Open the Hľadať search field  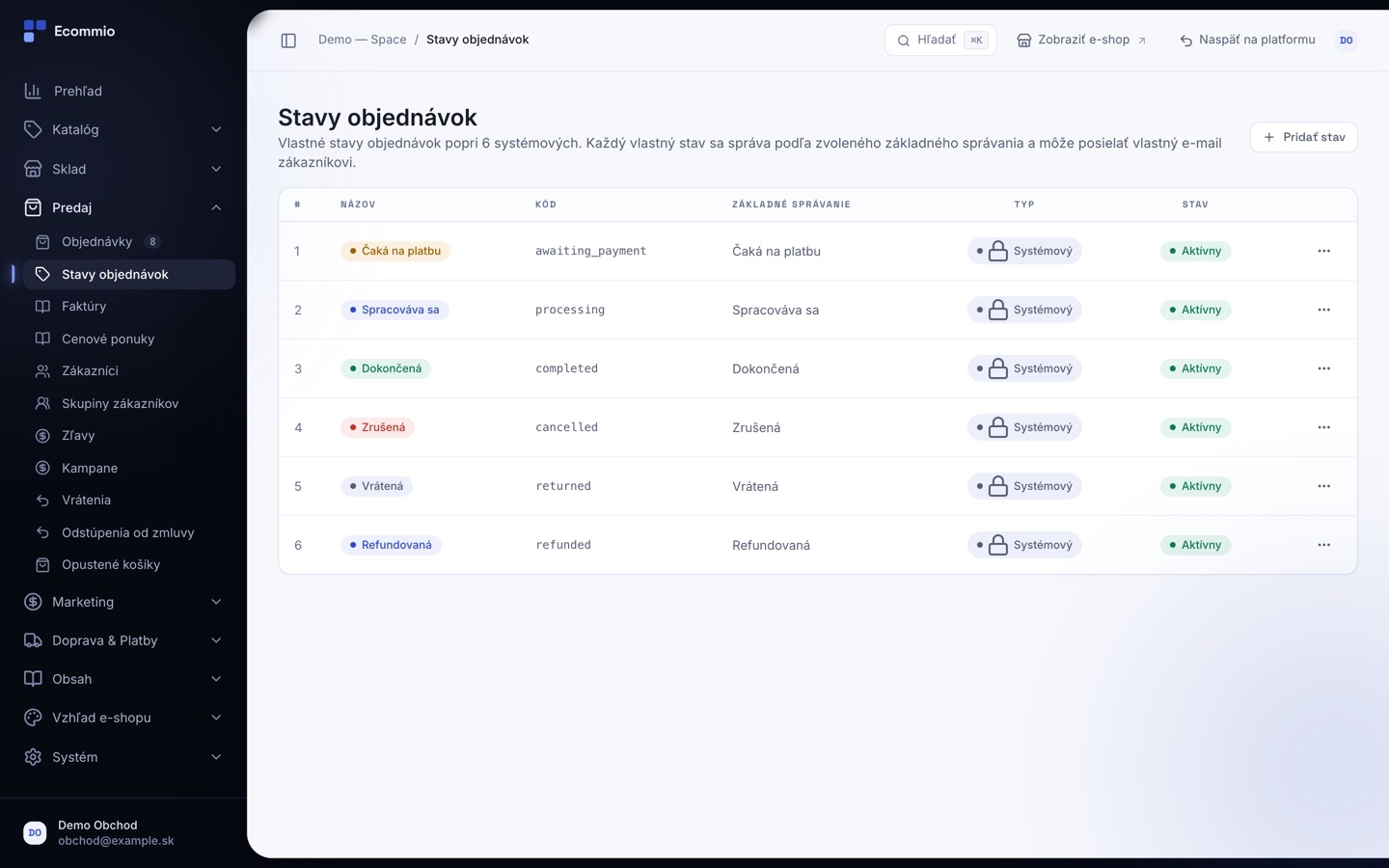(x=940, y=41)
